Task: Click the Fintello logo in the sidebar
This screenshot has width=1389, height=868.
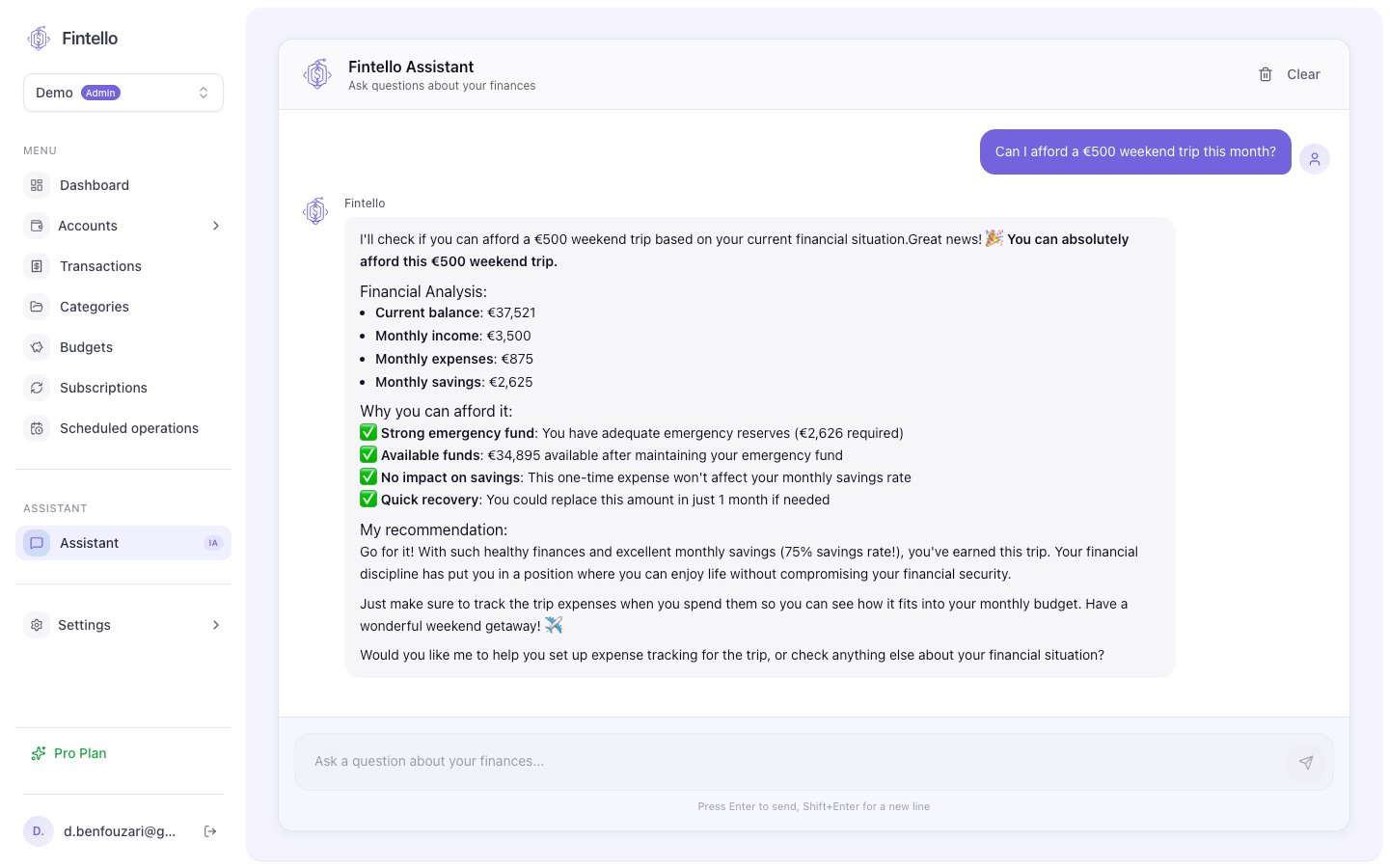Action: point(39,38)
